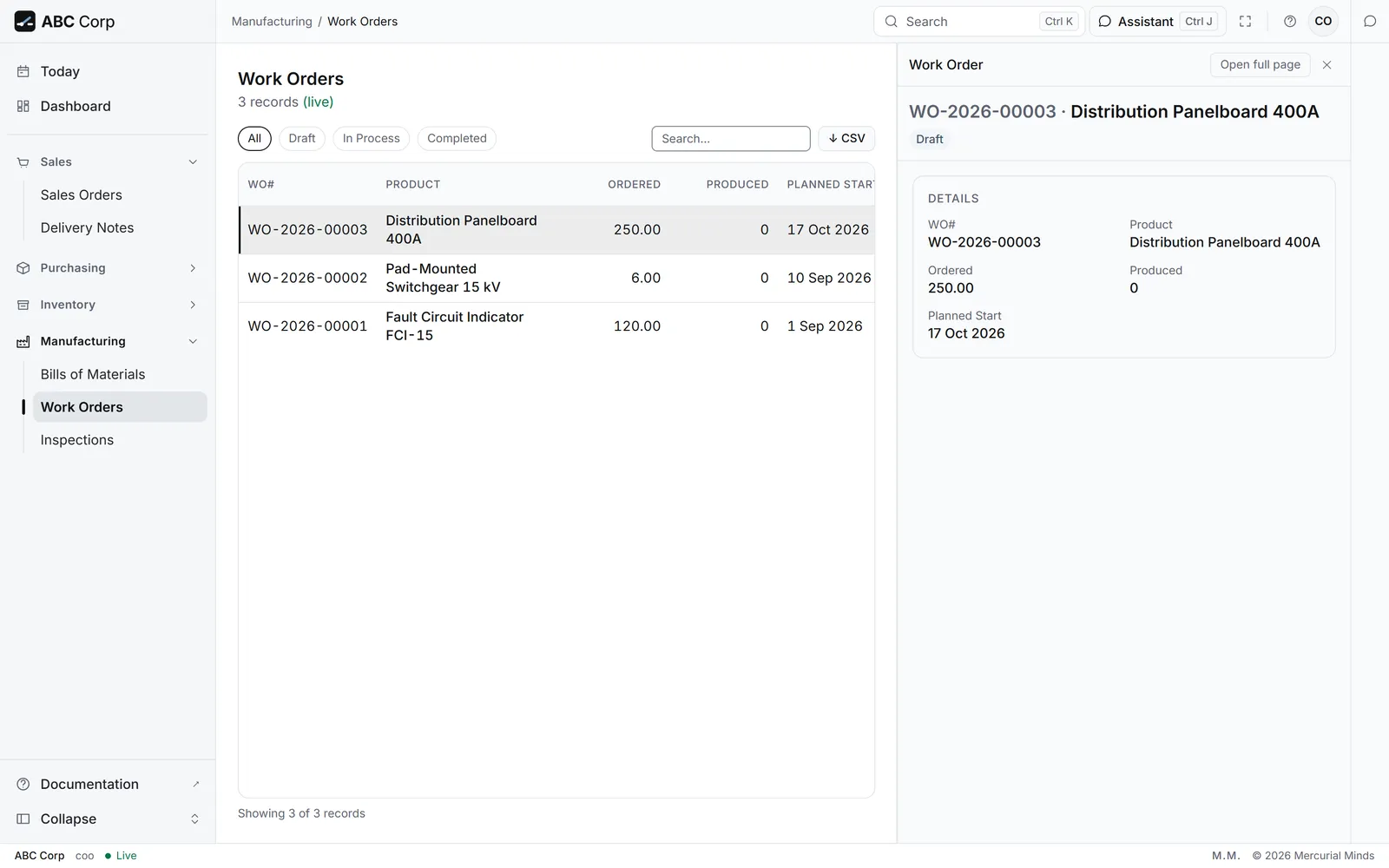Viewport: 1389px width, 868px height.
Task: Close the Work Order side panel
Action: pos(1326,65)
